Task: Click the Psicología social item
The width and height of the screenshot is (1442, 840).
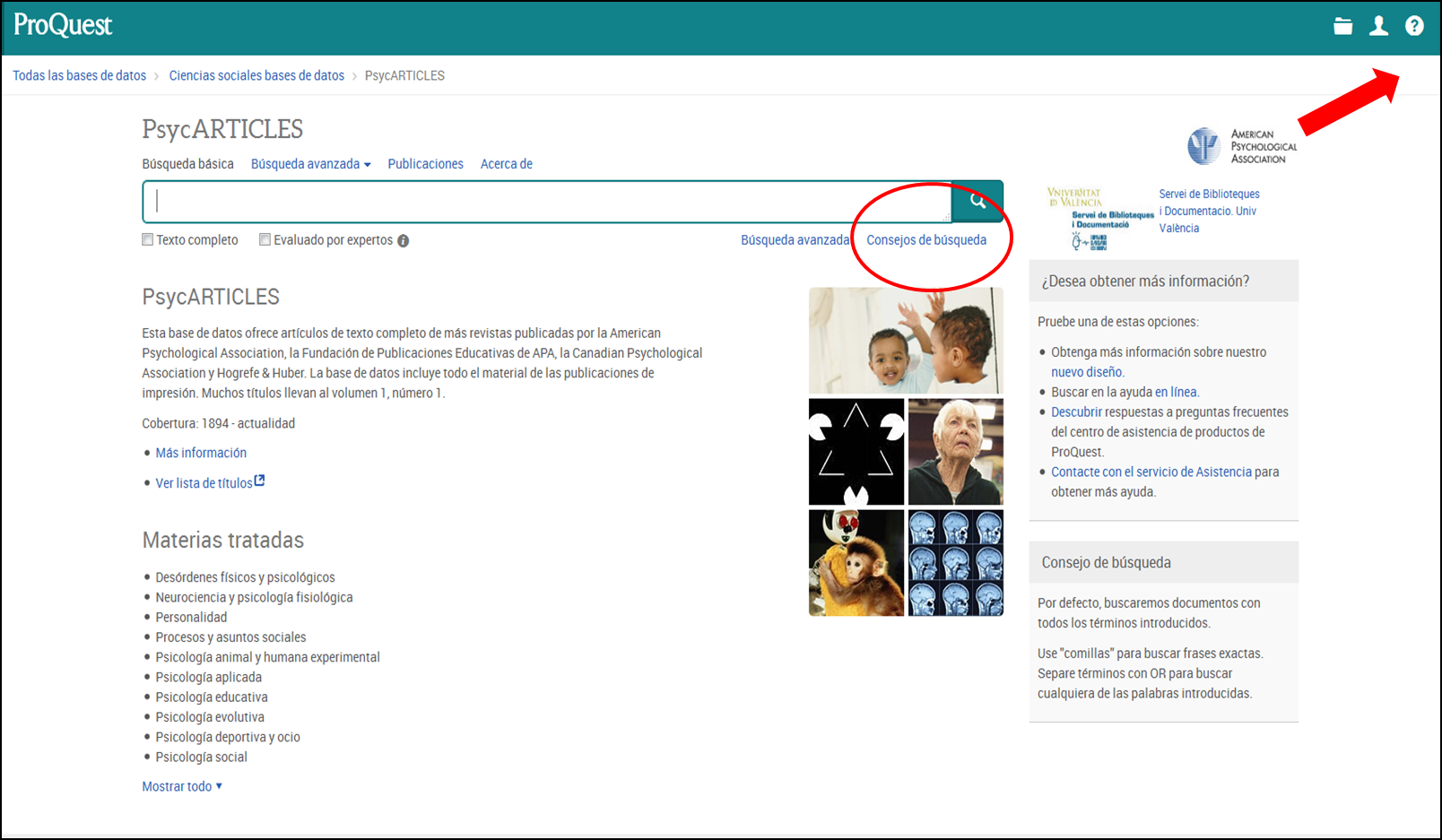Action: (201, 757)
